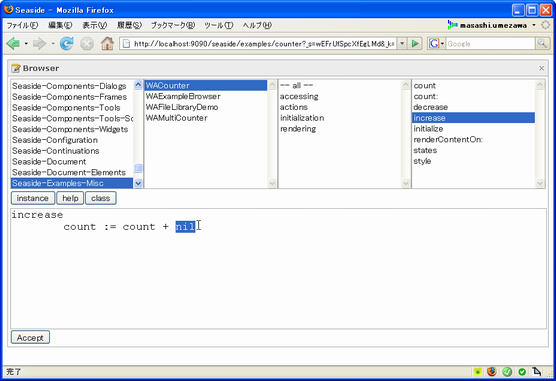
Task: Click the search magnifier button
Action: (x=543, y=44)
